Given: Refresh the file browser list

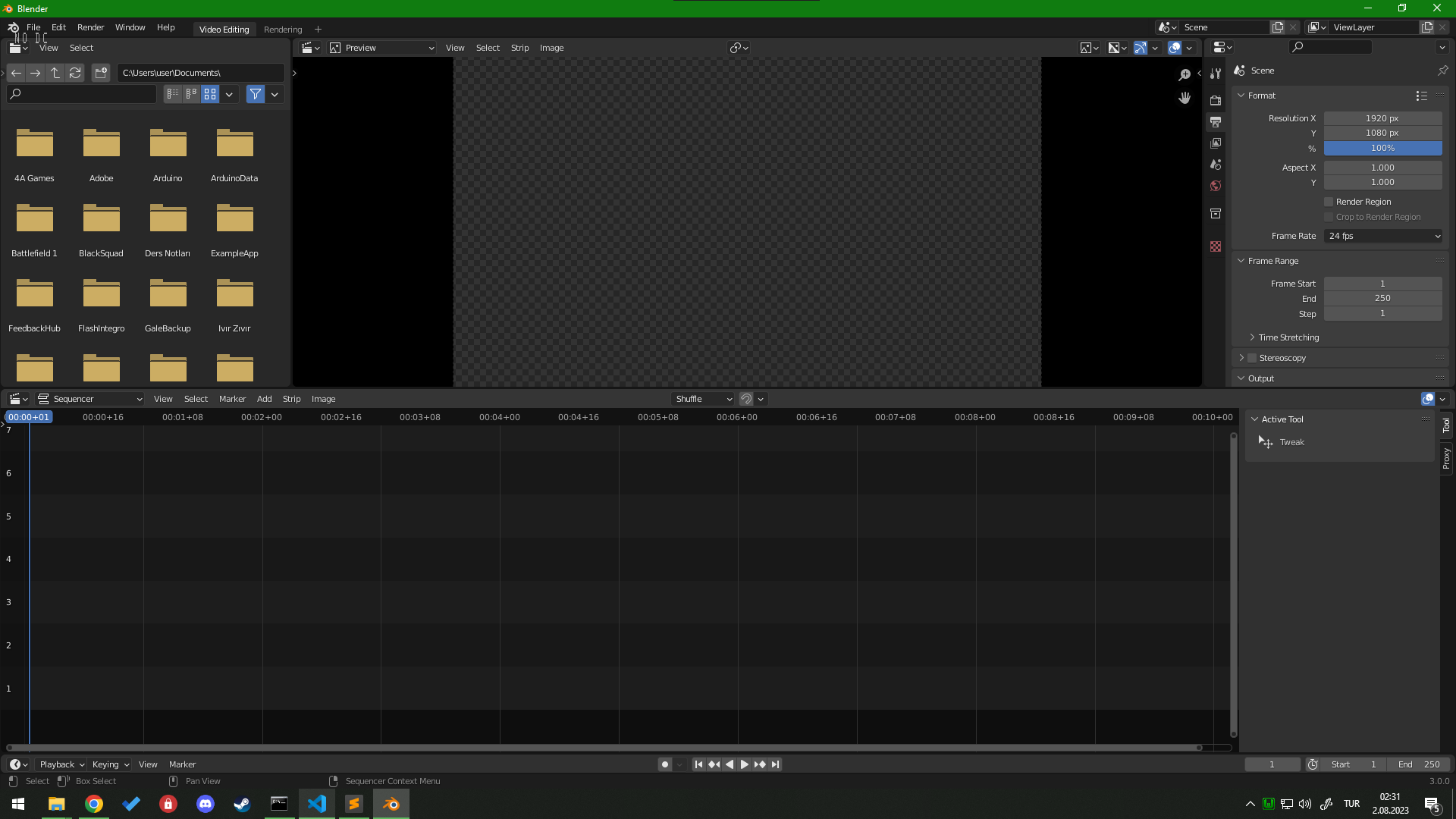Looking at the screenshot, I should [x=75, y=73].
